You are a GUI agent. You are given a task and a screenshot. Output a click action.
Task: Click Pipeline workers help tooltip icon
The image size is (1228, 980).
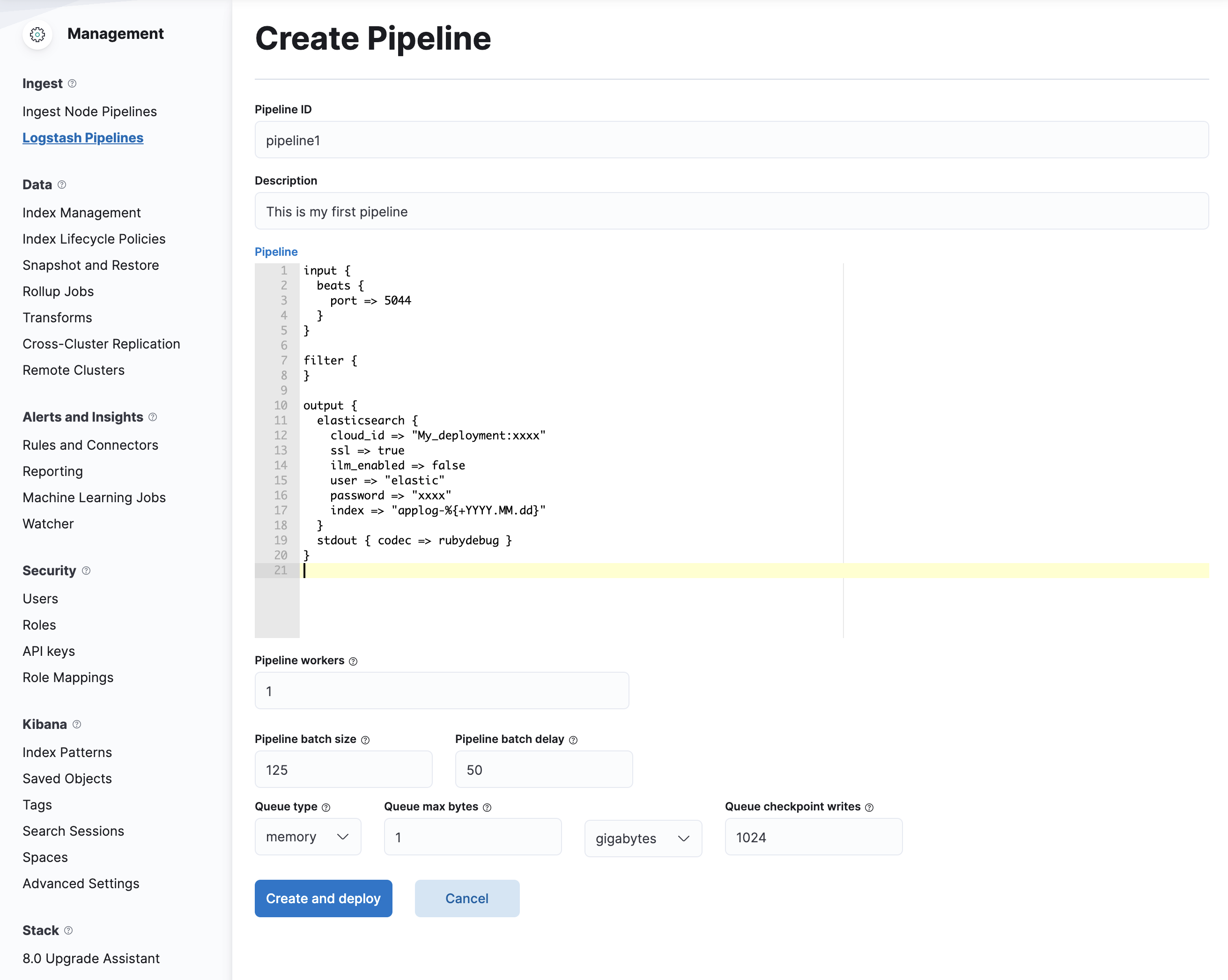click(x=353, y=661)
